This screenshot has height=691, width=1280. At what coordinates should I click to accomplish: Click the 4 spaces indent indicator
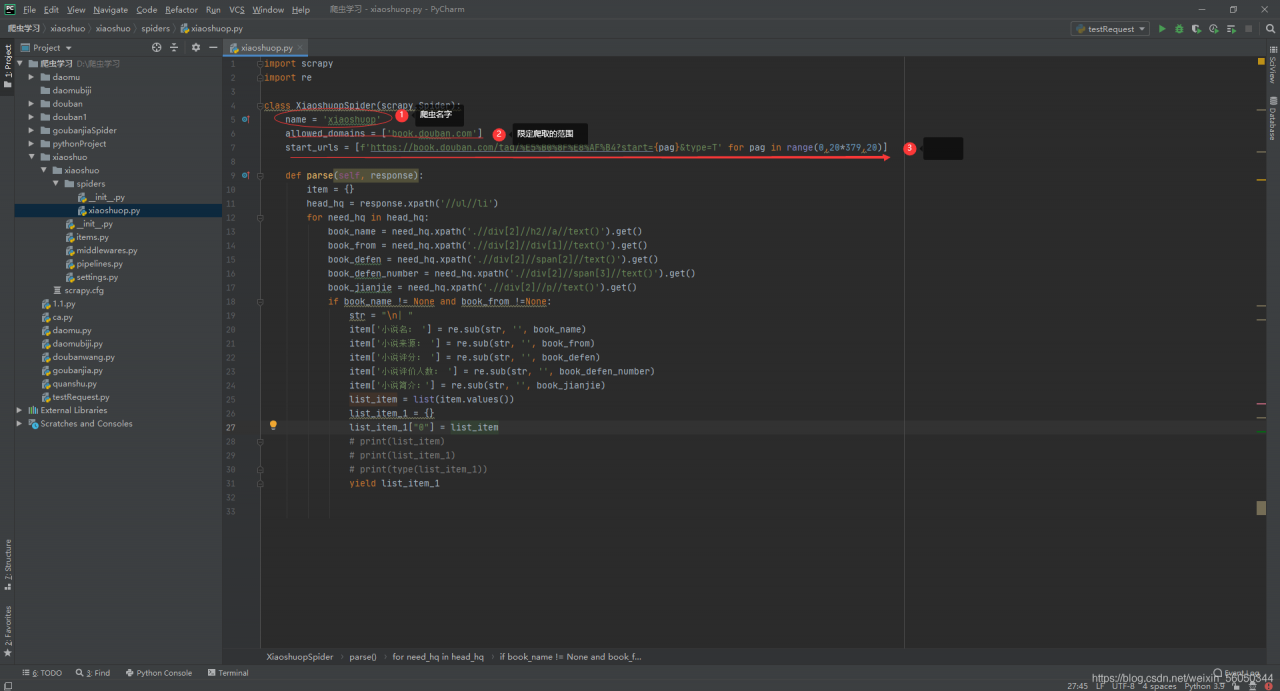(x=1160, y=686)
